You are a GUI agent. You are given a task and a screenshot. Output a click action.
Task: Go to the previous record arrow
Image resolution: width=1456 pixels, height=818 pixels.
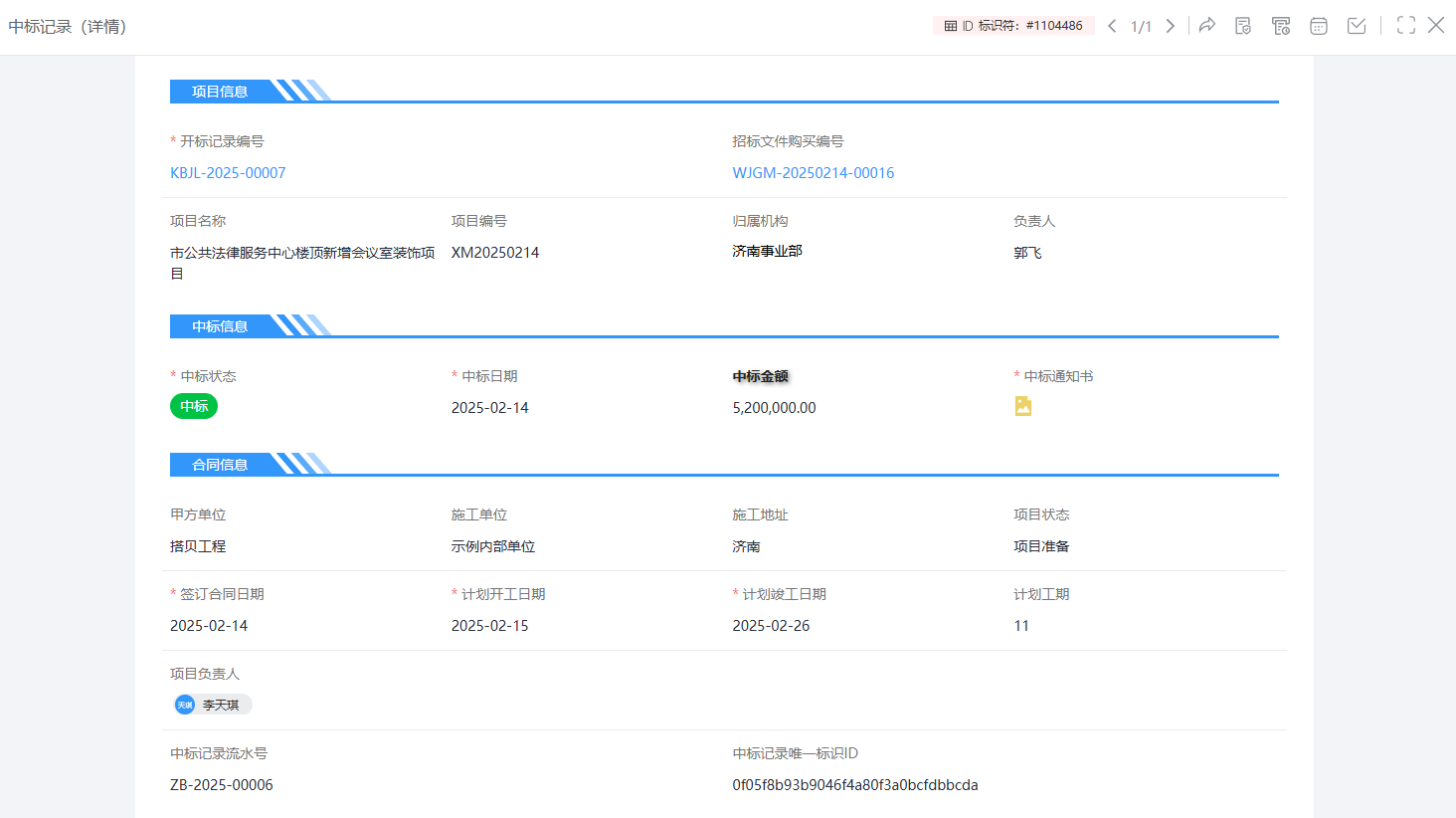click(1112, 26)
